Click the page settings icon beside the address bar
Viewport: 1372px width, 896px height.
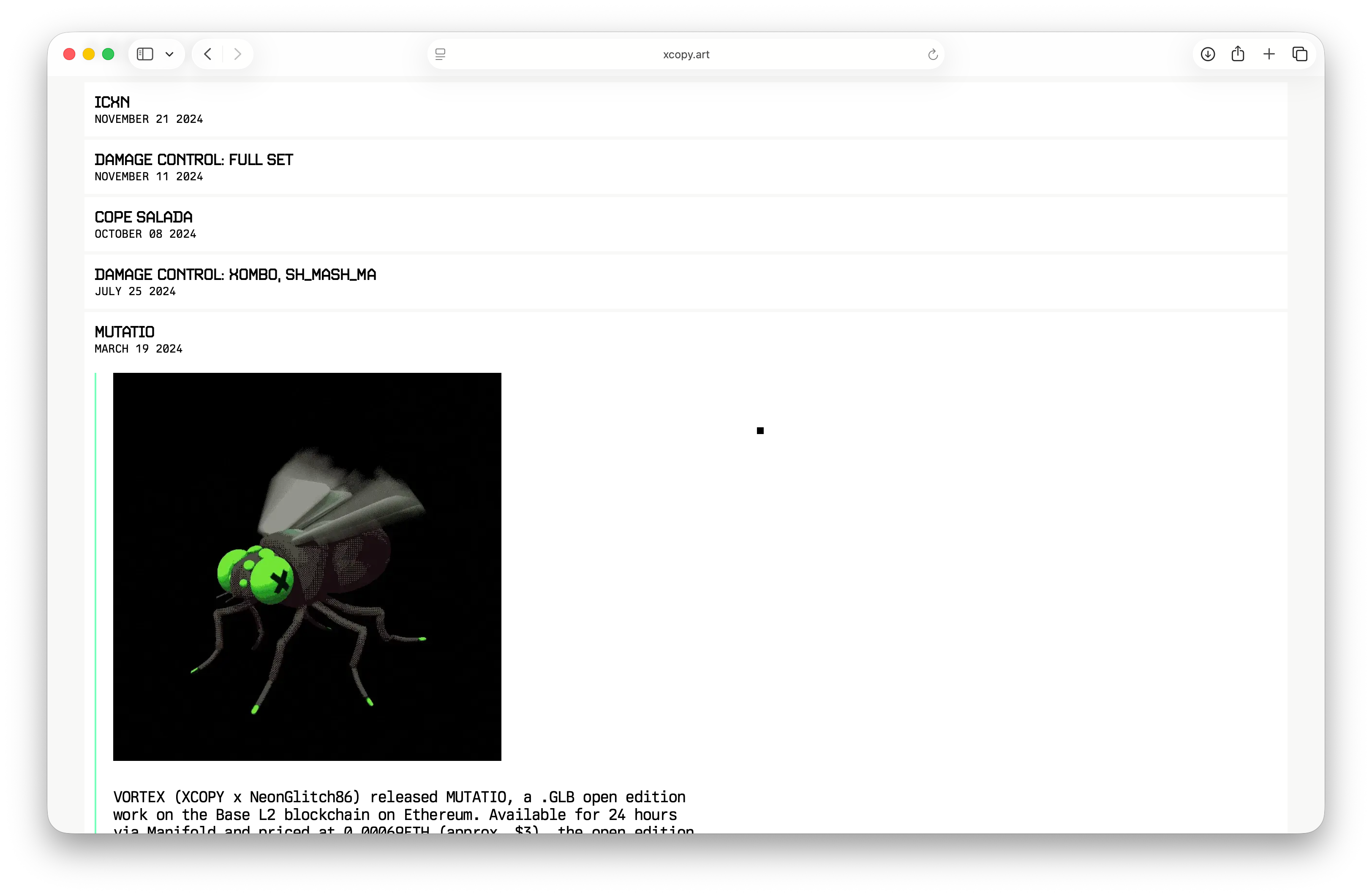441,54
